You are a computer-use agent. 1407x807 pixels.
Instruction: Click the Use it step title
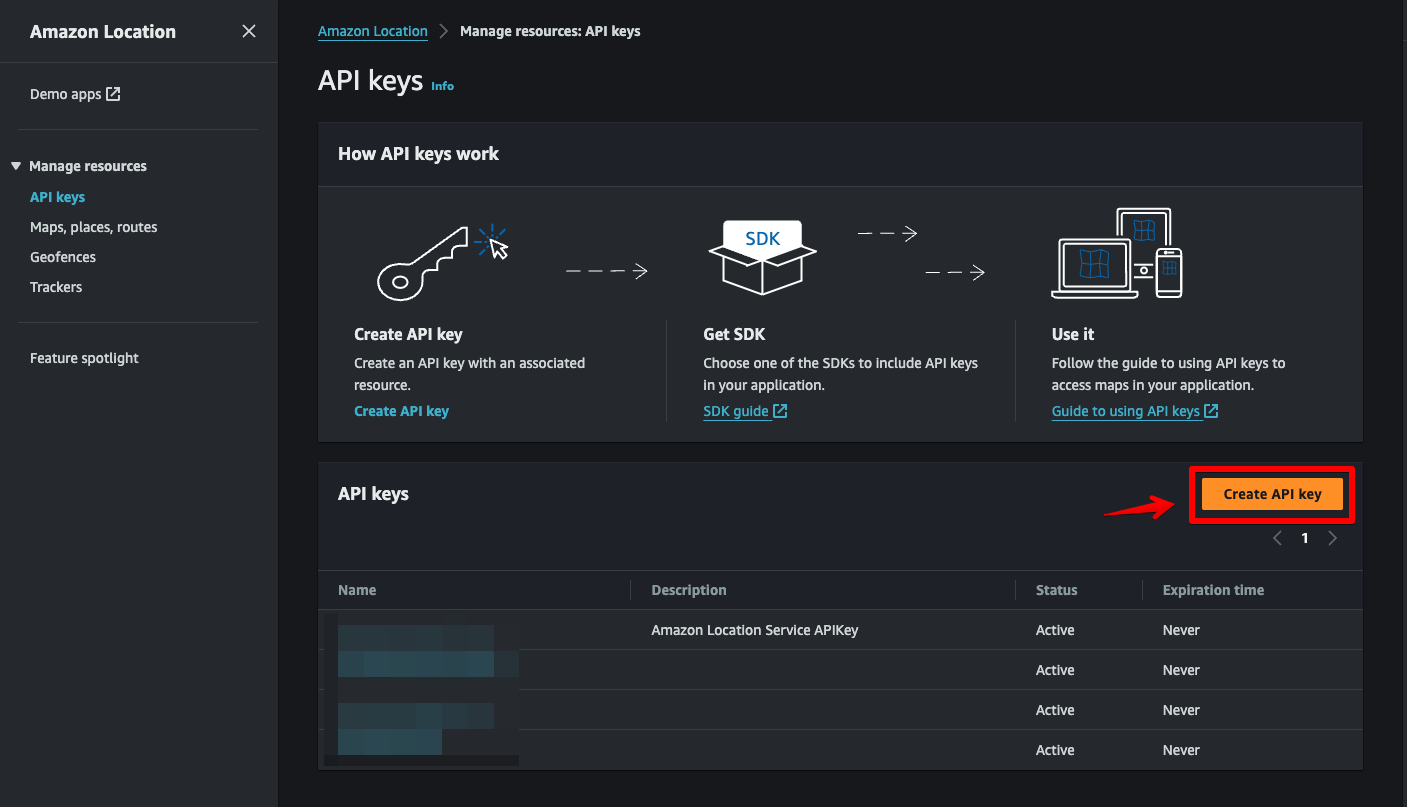1073,334
